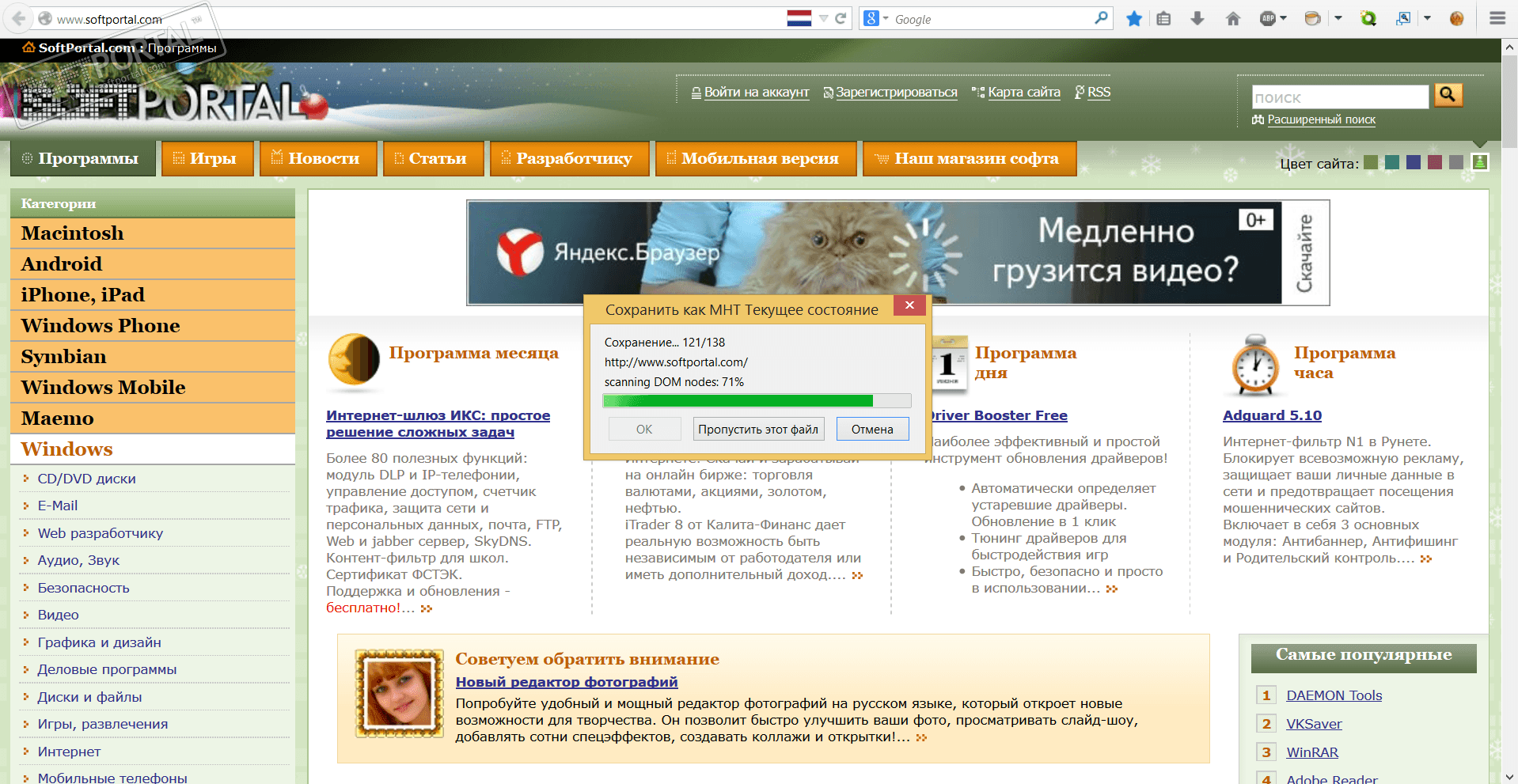Image resolution: width=1518 pixels, height=784 pixels.
Task: Select the Windows Phone category
Action: point(153,326)
